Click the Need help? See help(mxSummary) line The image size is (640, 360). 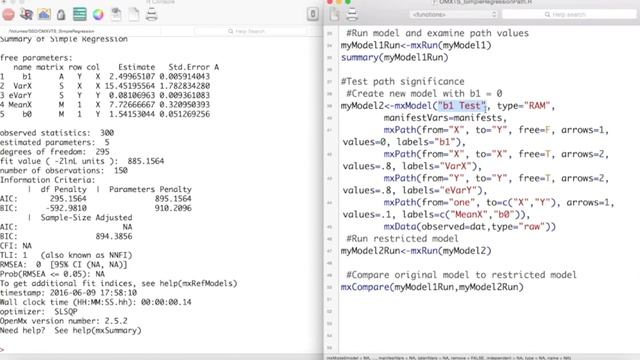click(71, 330)
